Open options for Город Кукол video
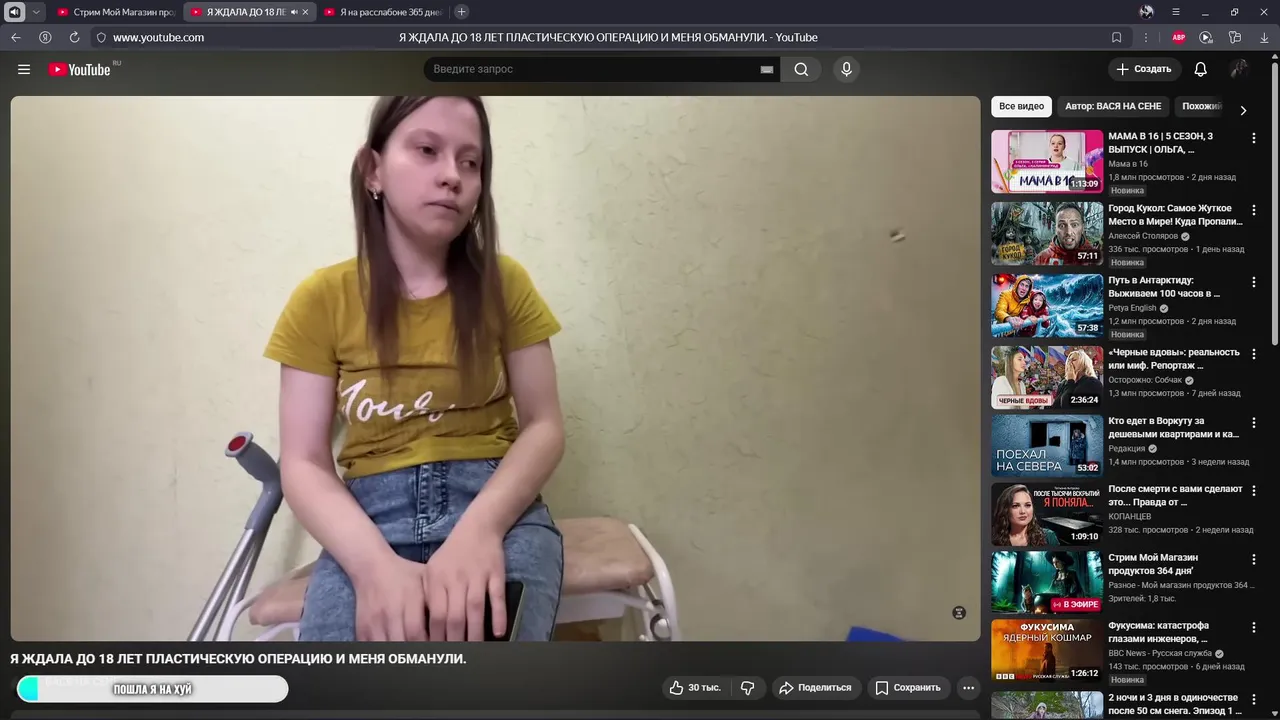Viewport: 1280px width, 720px height. 1253,210
